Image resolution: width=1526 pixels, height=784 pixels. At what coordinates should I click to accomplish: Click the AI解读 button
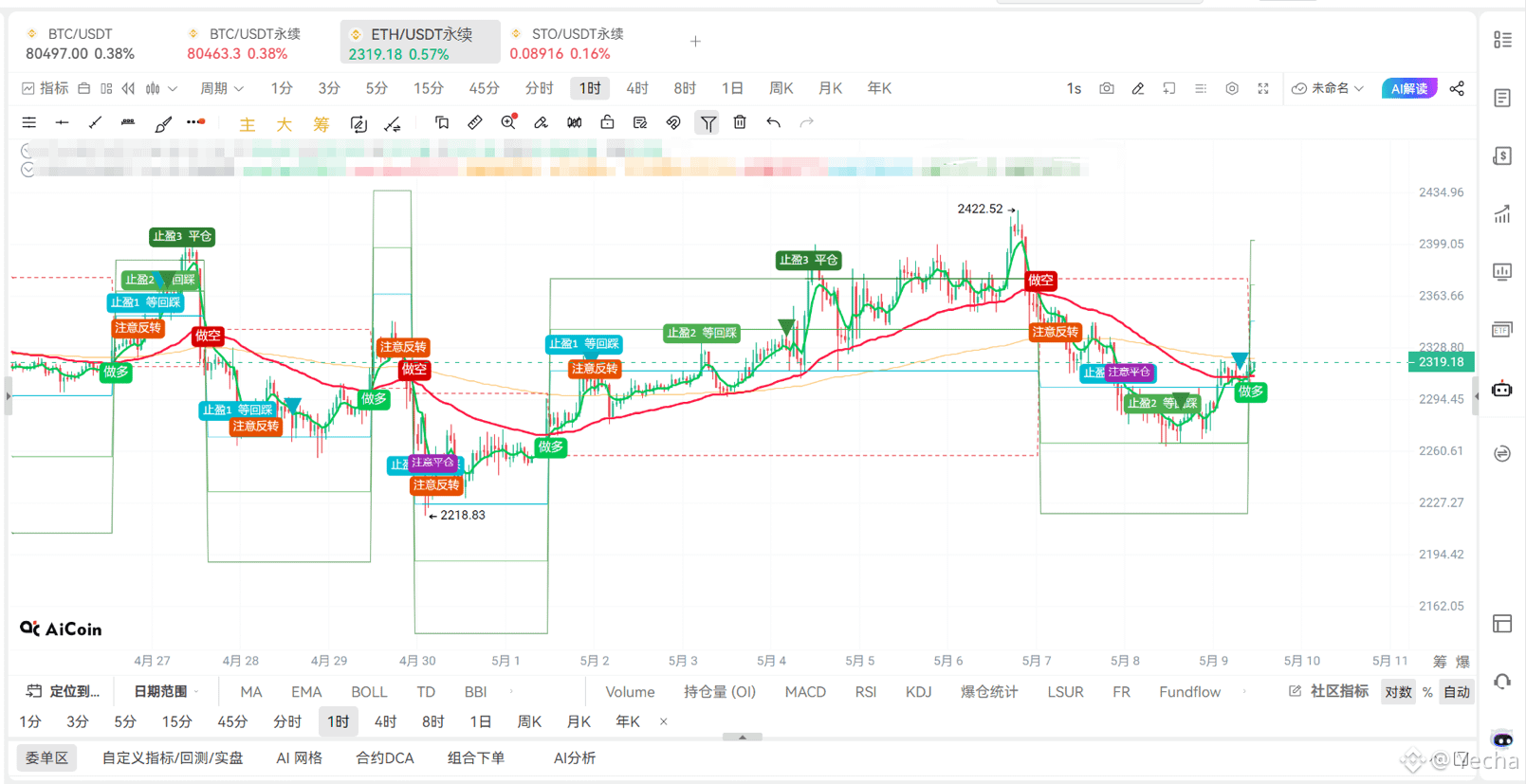(1409, 88)
